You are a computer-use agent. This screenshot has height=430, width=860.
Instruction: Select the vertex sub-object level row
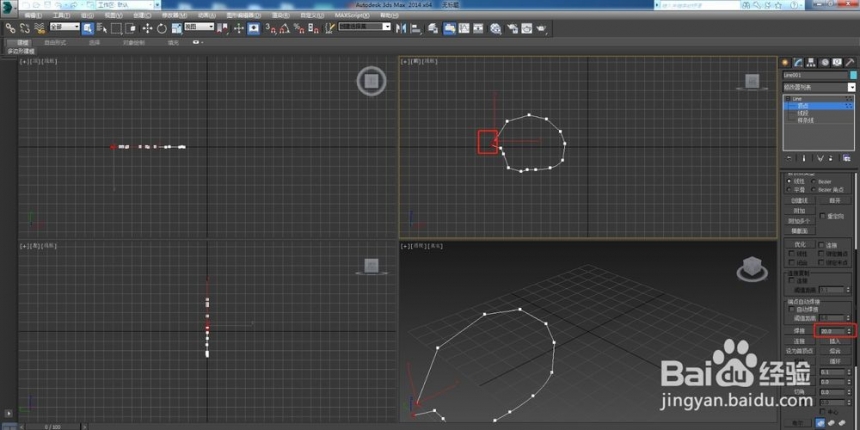[818, 106]
